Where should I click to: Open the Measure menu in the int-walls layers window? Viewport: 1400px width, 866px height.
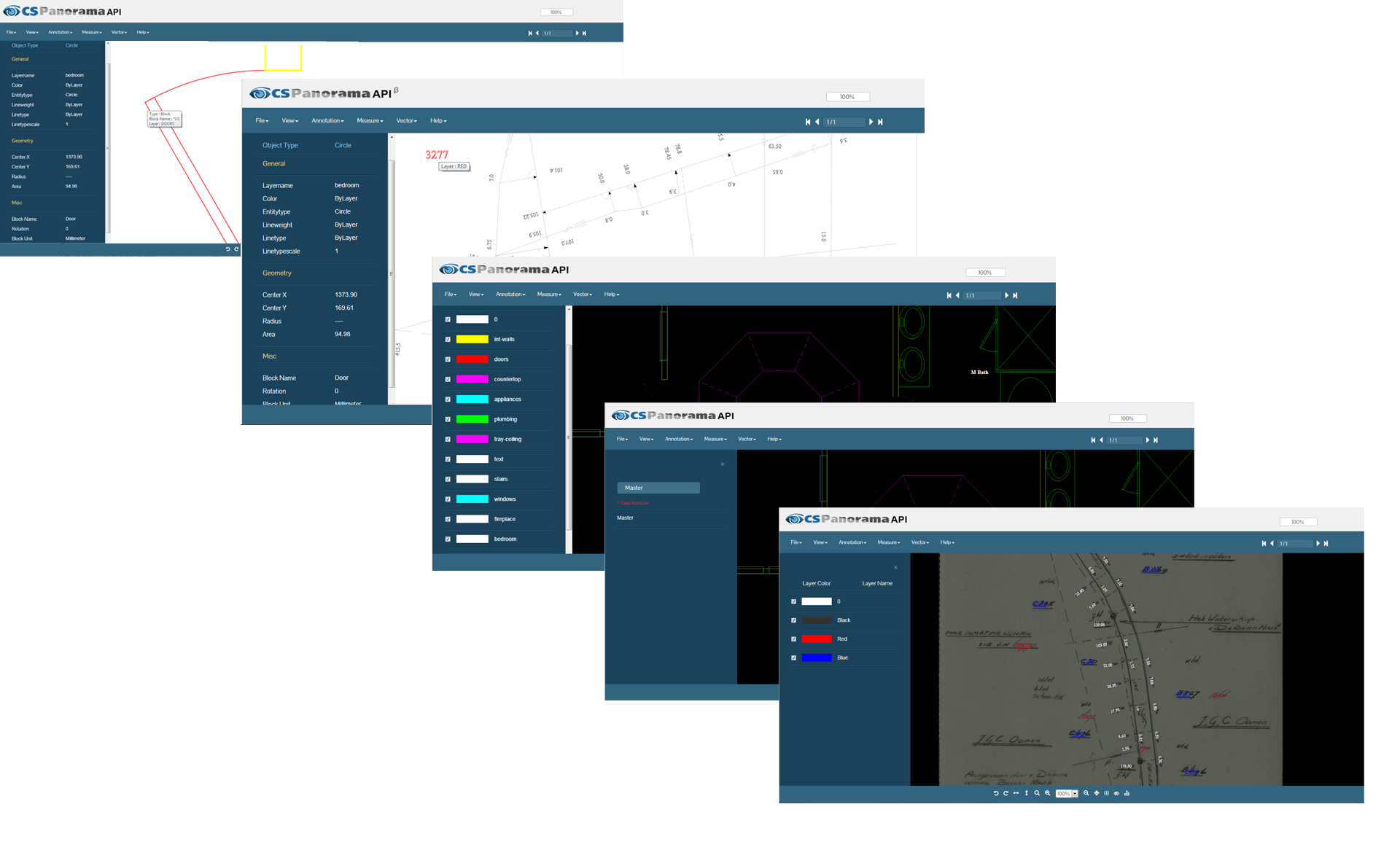(x=549, y=294)
